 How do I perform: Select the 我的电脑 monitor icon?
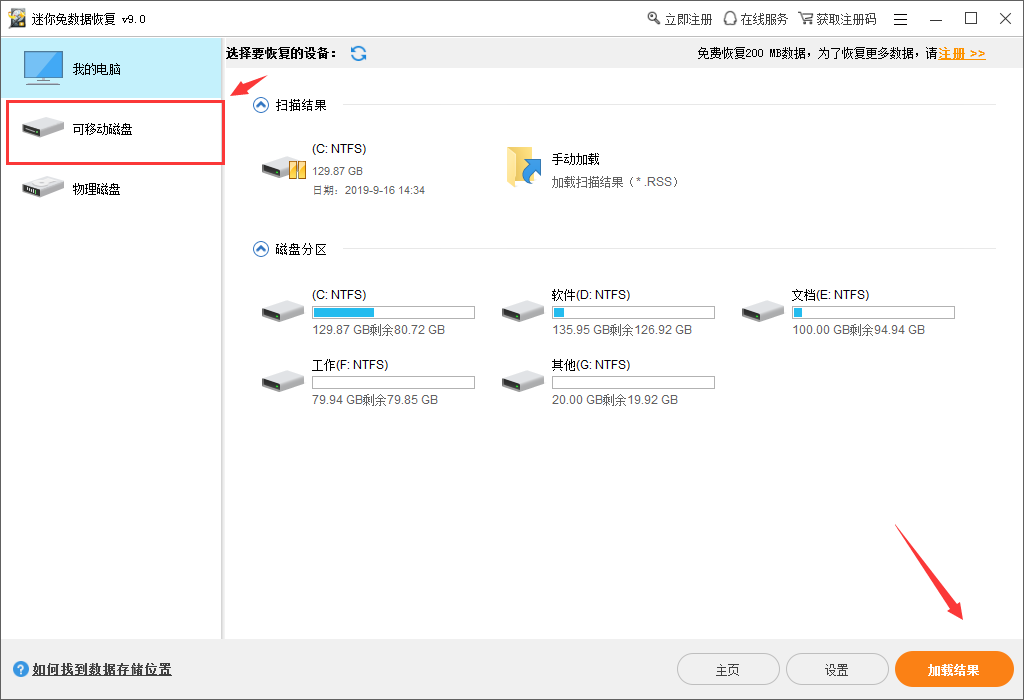click(43, 68)
